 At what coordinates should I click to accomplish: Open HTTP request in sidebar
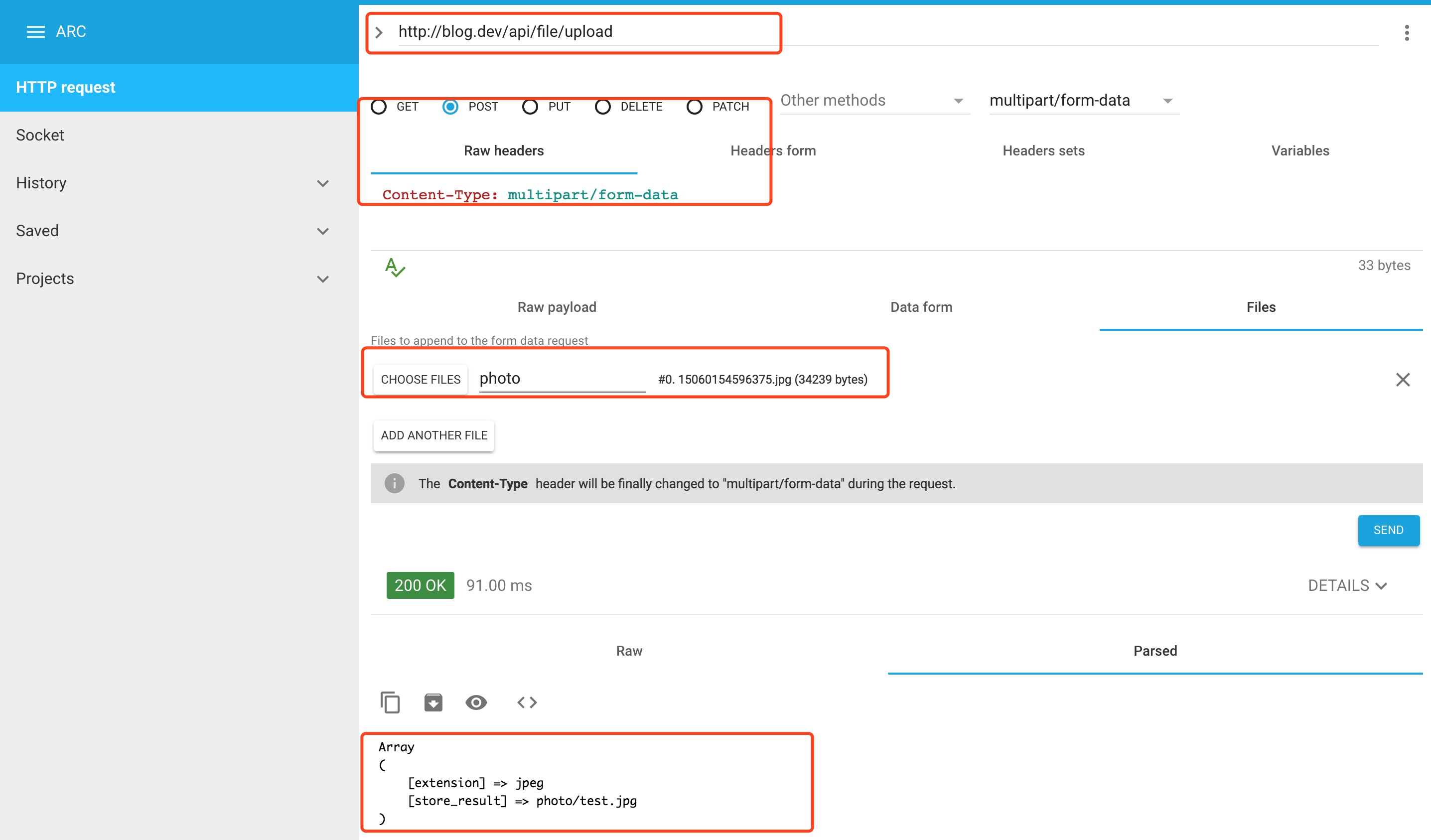coord(179,88)
